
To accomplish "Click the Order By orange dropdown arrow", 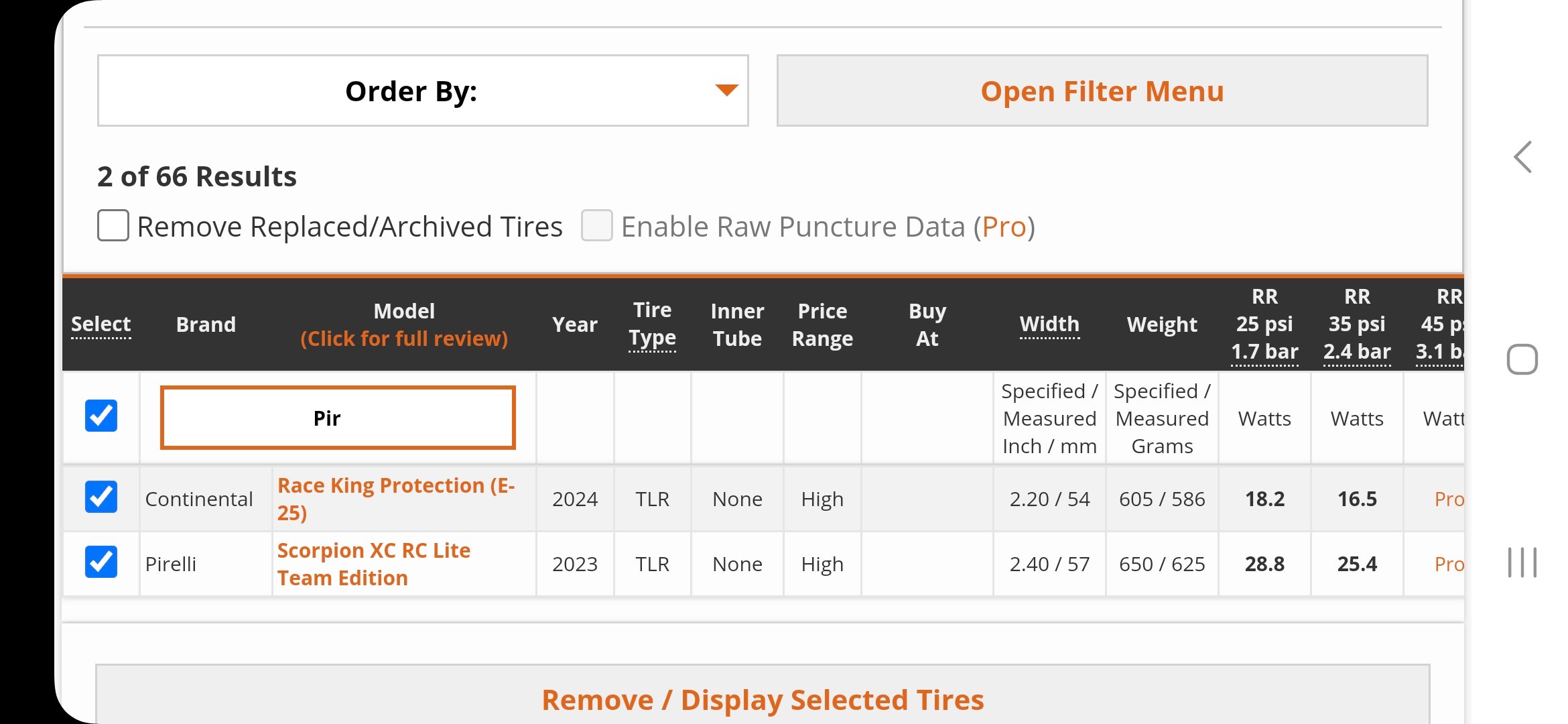I will point(726,90).
